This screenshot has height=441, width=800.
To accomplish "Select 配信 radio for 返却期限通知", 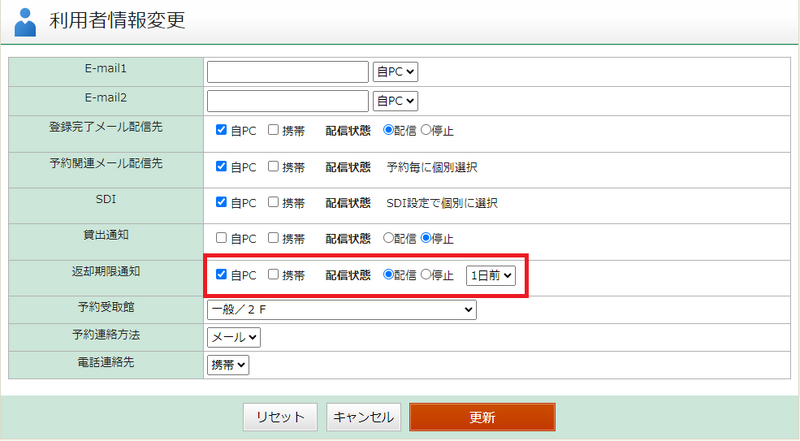I will coord(388,274).
